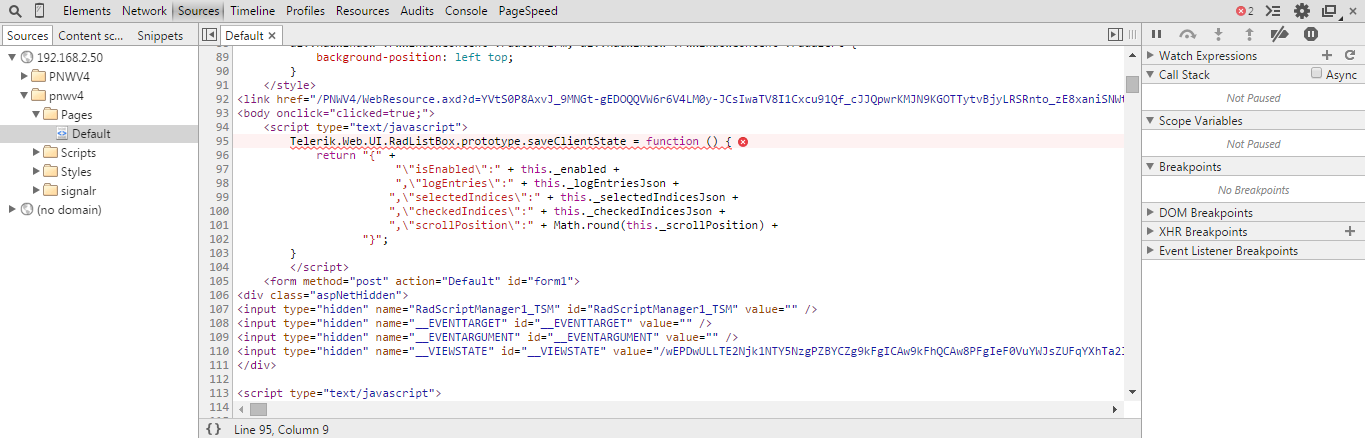Image resolution: width=1365 pixels, height=438 pixels.
Task: Select the Snippets sub-tab
Action: point(160,36)
